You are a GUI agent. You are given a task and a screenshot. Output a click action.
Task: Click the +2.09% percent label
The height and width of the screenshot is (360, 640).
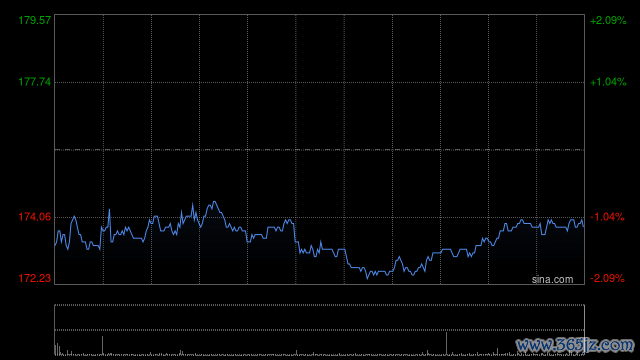(x=608, y=20)
